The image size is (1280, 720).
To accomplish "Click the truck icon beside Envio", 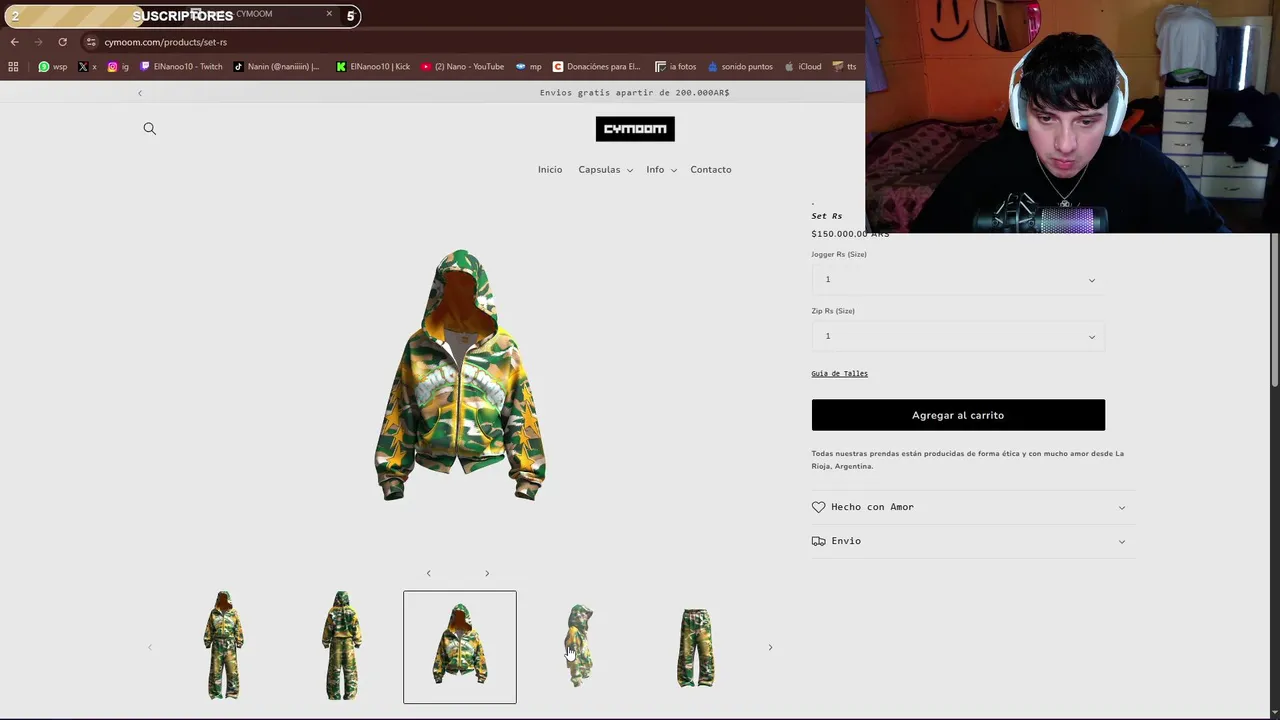I will tap(819, 541).
